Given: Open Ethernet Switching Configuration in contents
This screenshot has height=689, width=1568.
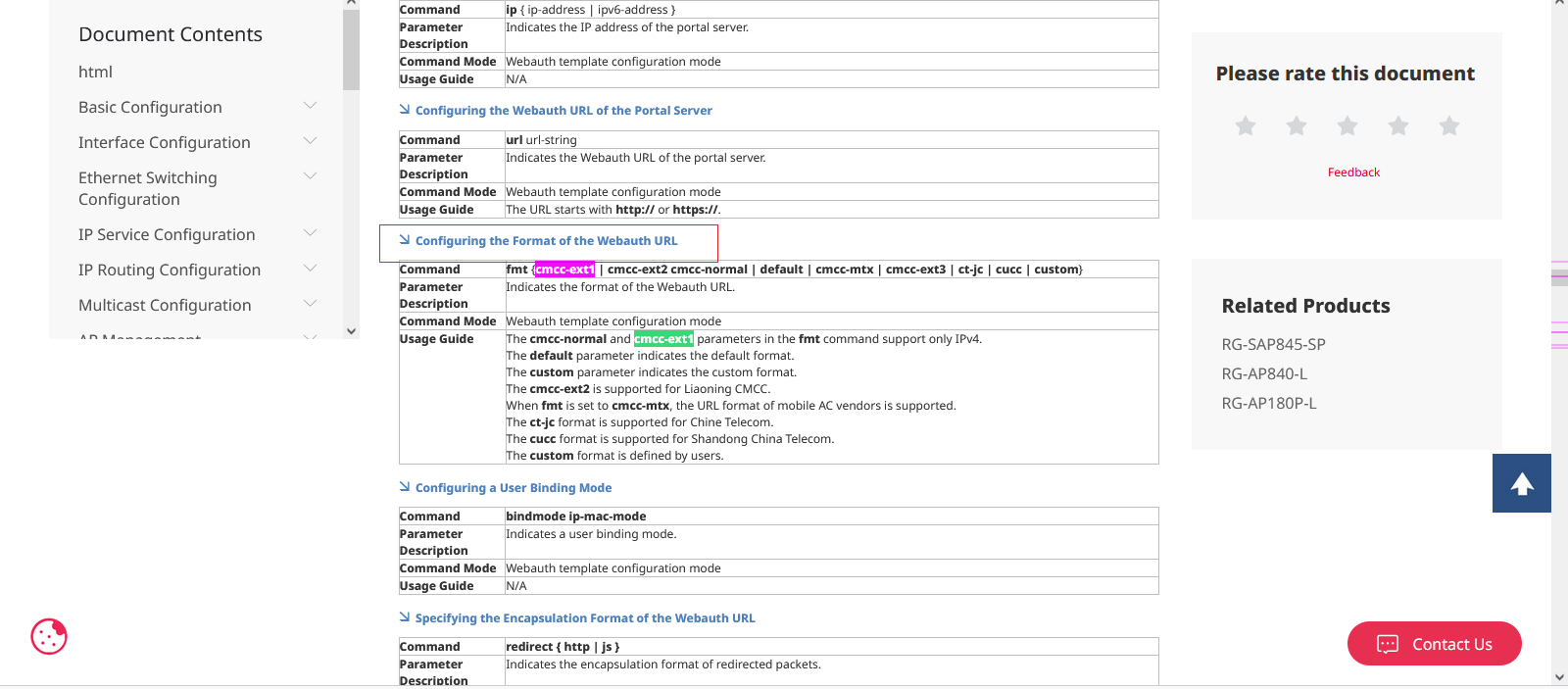Looking at the screenshot, I should click(x=148, y=188).
